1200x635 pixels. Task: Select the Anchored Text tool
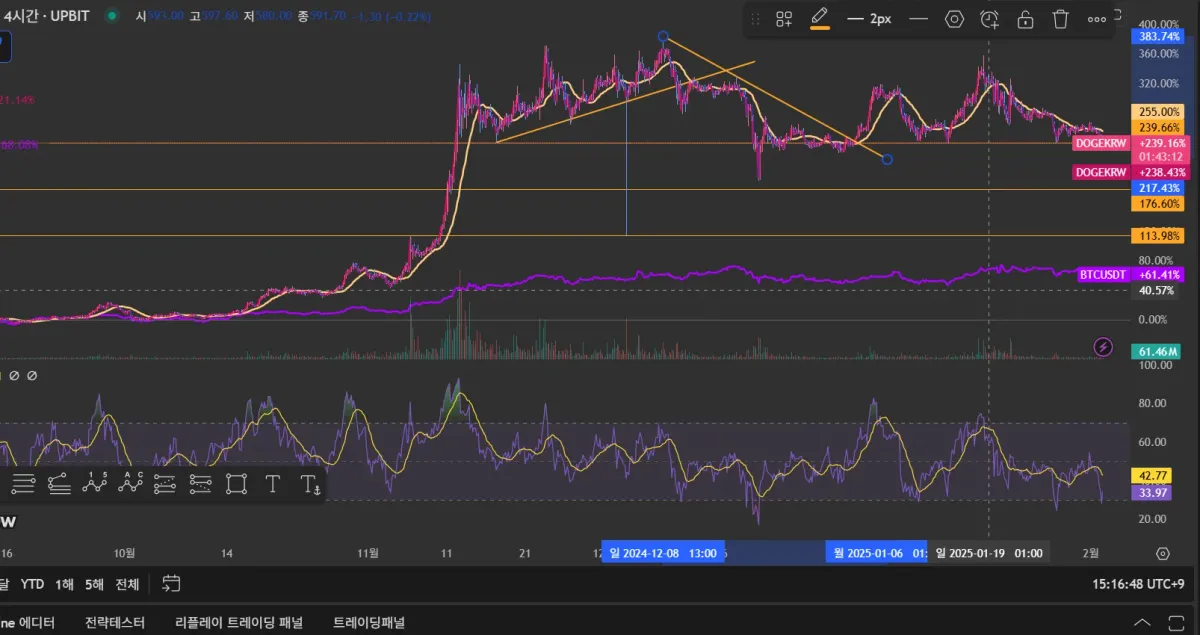pyautogui.click(x=310, y=485)
